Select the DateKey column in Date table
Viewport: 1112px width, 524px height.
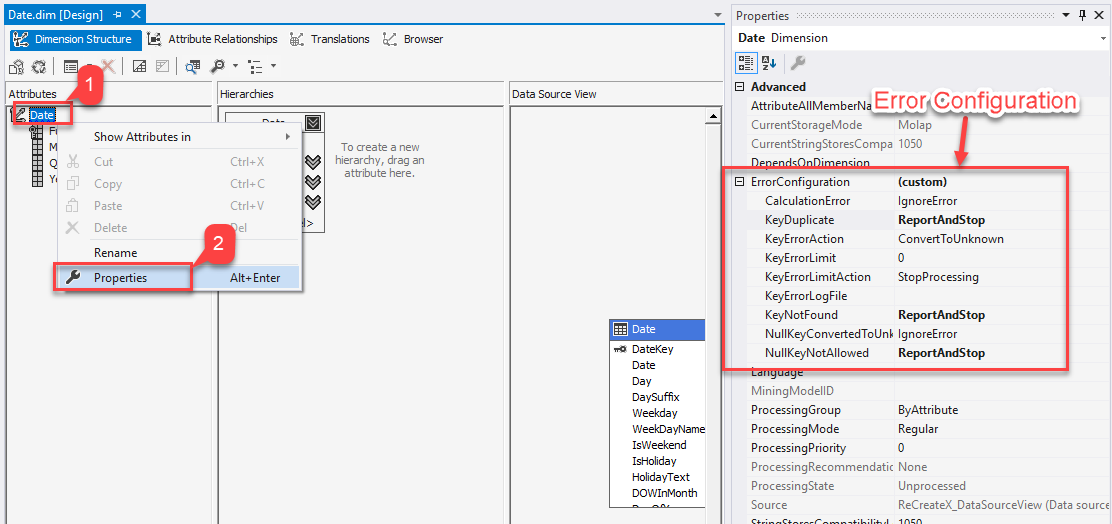point(652,349)
